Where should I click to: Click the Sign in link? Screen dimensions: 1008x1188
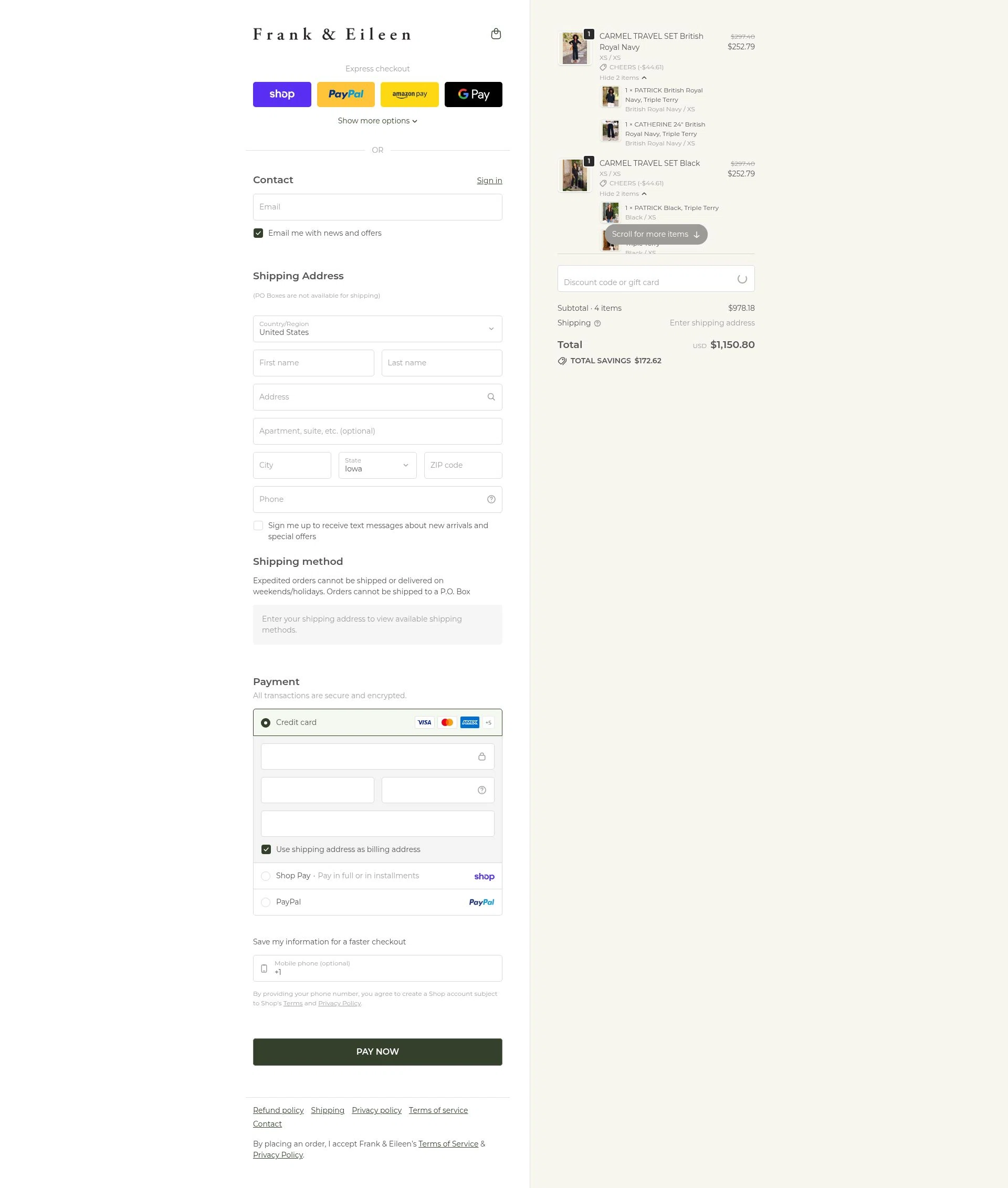tap(489, 181)
